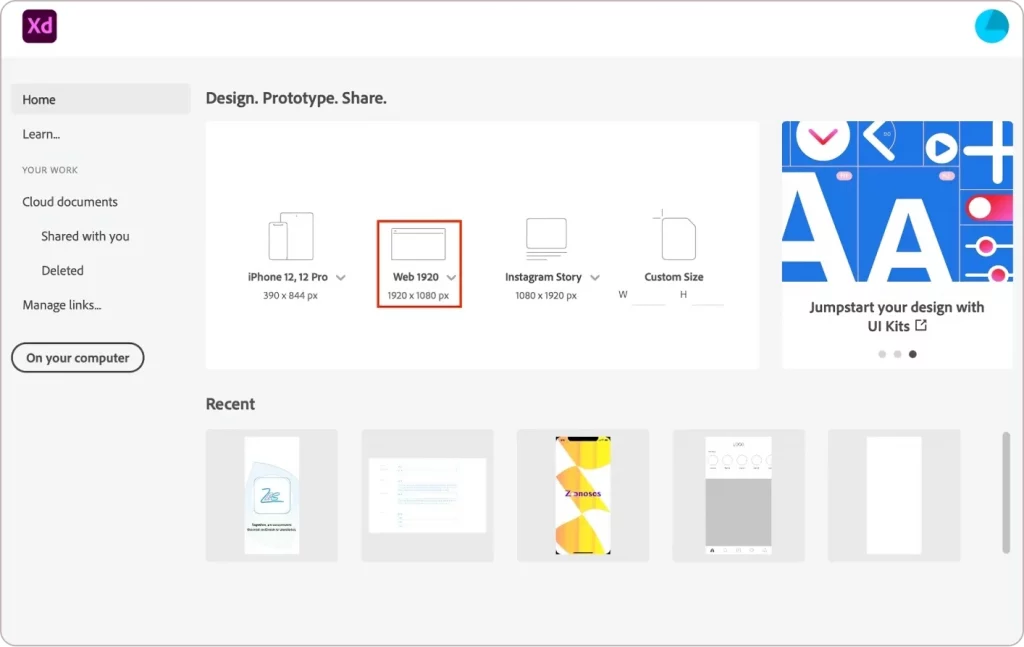Open Manage links...
The image size is (1024, 647).
(62, 305)
